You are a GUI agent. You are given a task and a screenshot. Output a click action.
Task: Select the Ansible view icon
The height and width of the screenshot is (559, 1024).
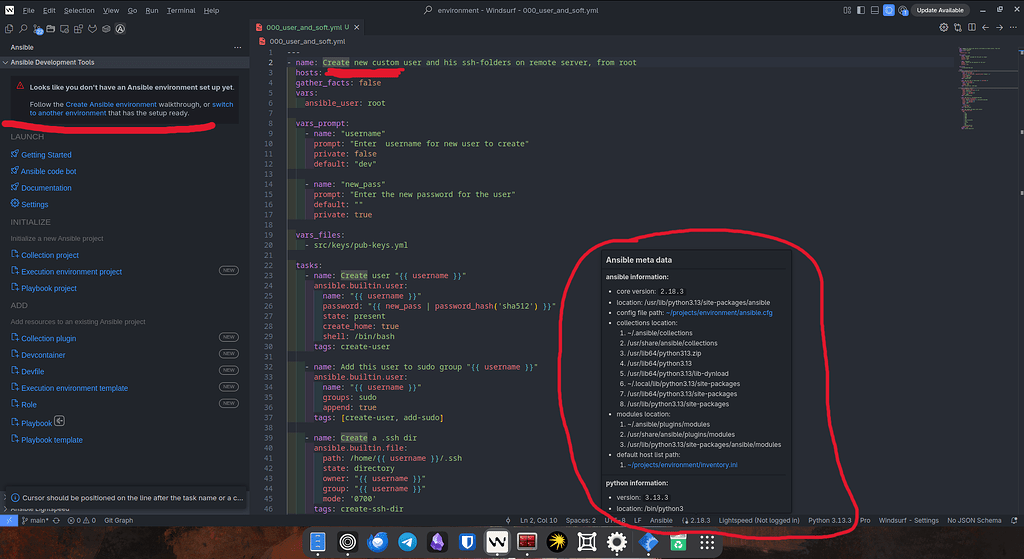pyautogui.click(x=120, y=29)
